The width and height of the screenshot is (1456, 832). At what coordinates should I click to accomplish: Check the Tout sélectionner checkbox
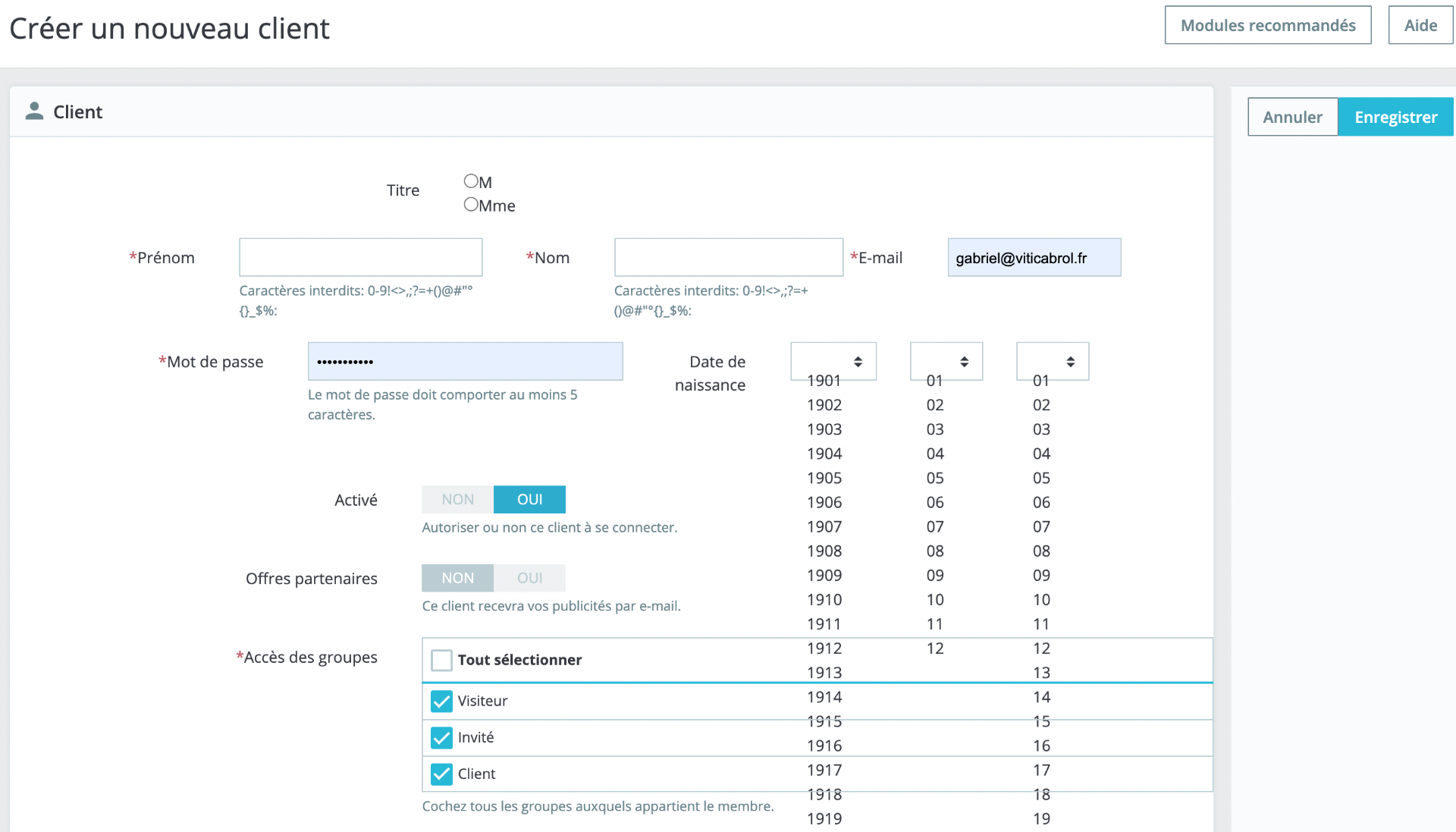click(441, 660)
